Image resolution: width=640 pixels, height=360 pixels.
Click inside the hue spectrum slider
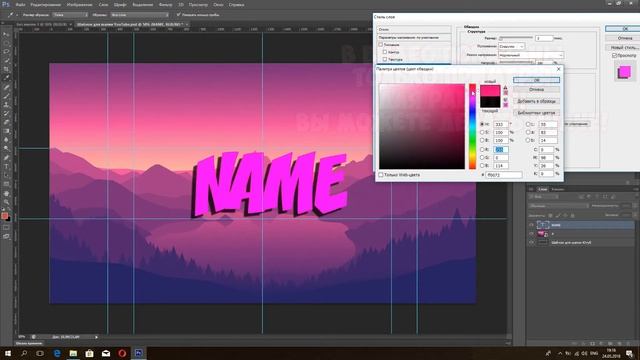(472, 127)
